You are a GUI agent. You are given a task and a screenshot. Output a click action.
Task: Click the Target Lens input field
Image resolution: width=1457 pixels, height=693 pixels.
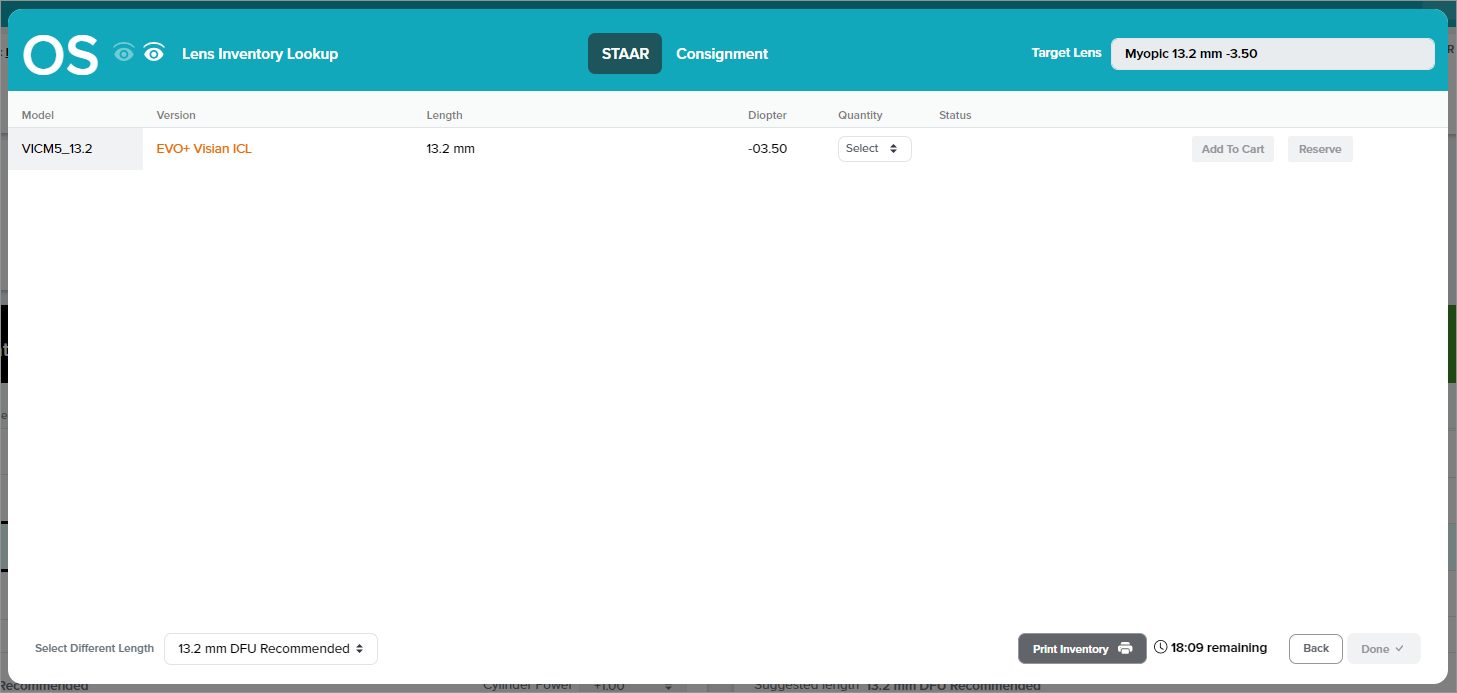(x=1272, y=54)
